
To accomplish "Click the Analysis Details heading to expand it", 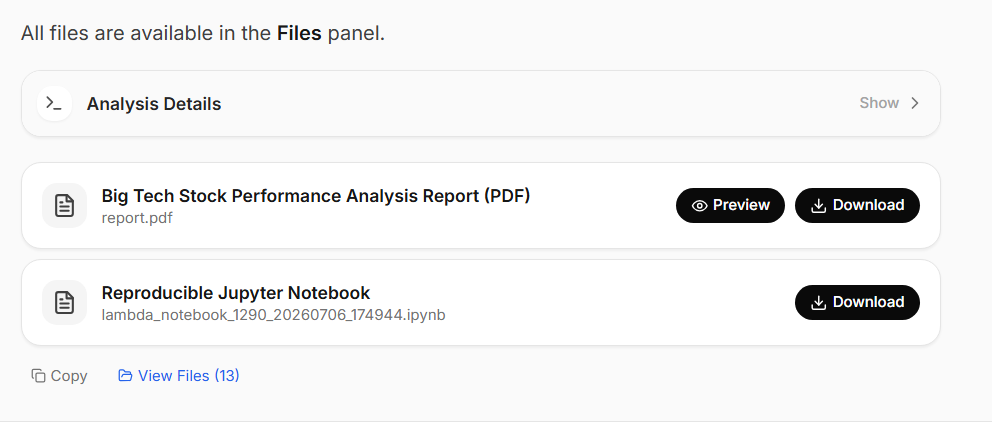I will (x=154, y=104).
